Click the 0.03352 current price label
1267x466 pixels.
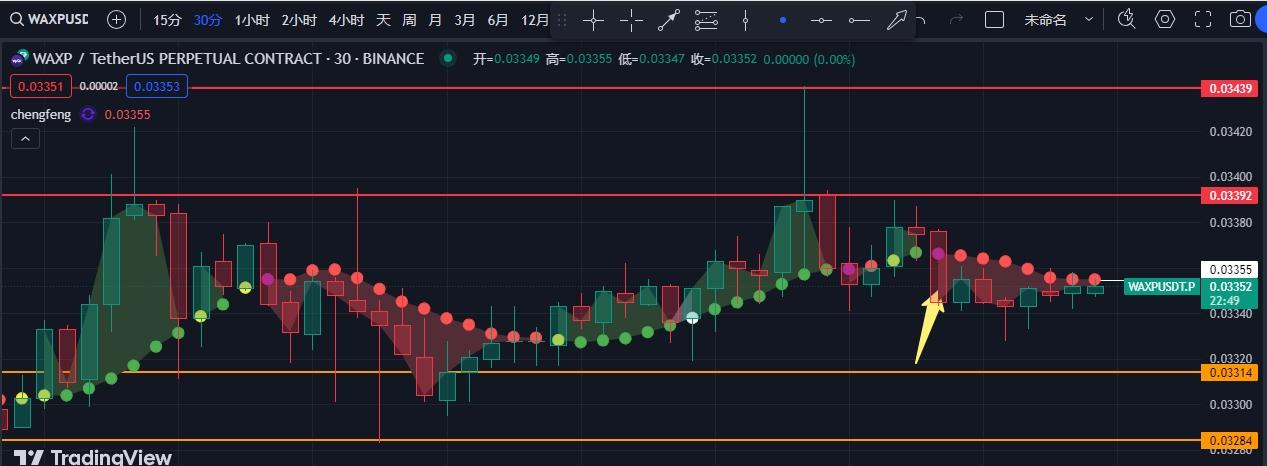1230,286
